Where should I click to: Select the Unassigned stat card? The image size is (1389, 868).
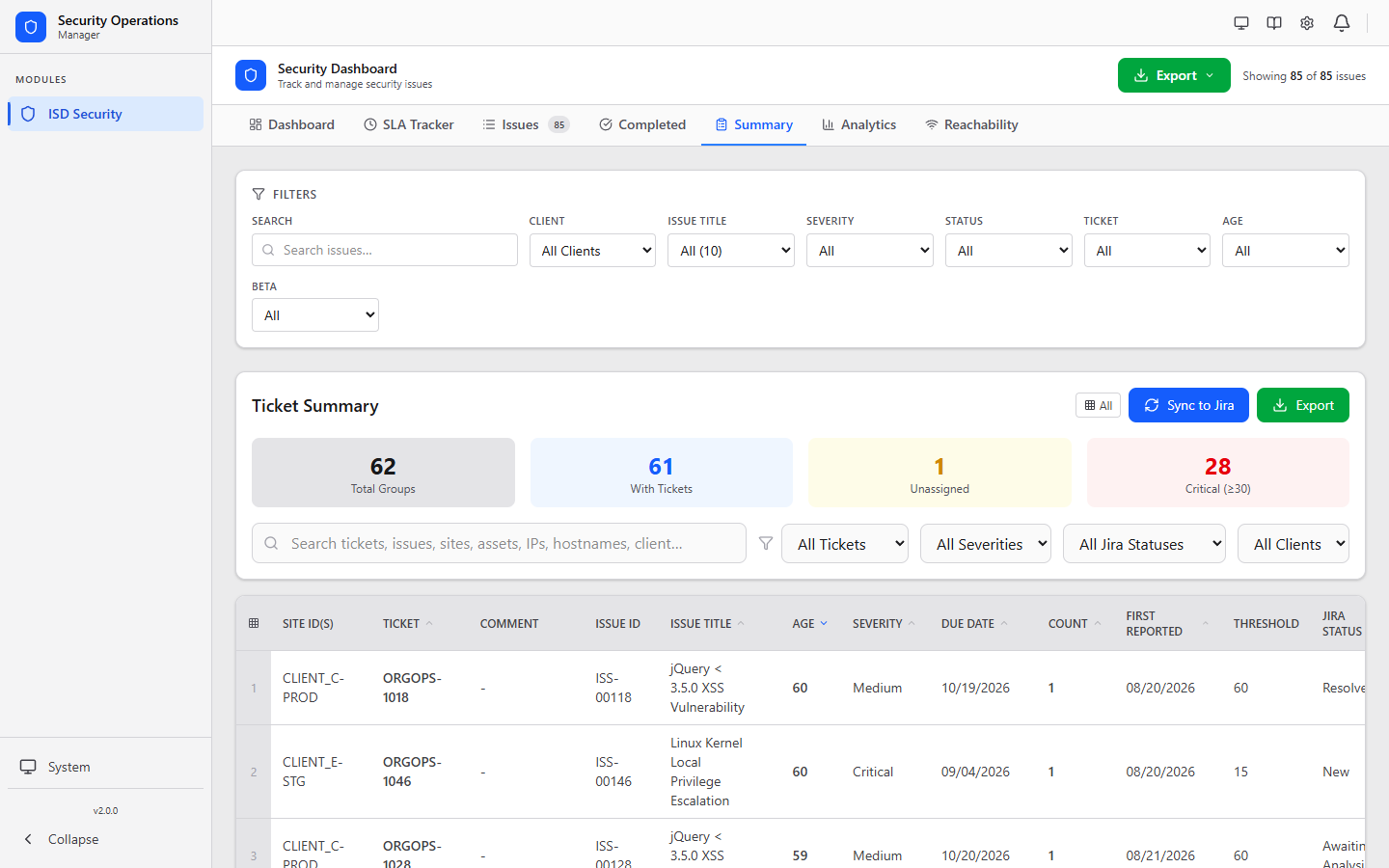940,473
